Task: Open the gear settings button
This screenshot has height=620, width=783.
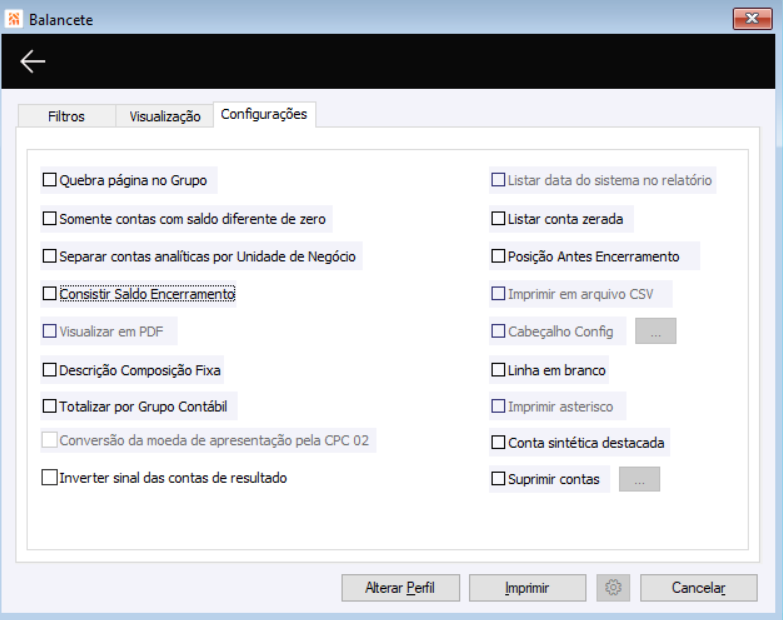Action: pos(613,588)
